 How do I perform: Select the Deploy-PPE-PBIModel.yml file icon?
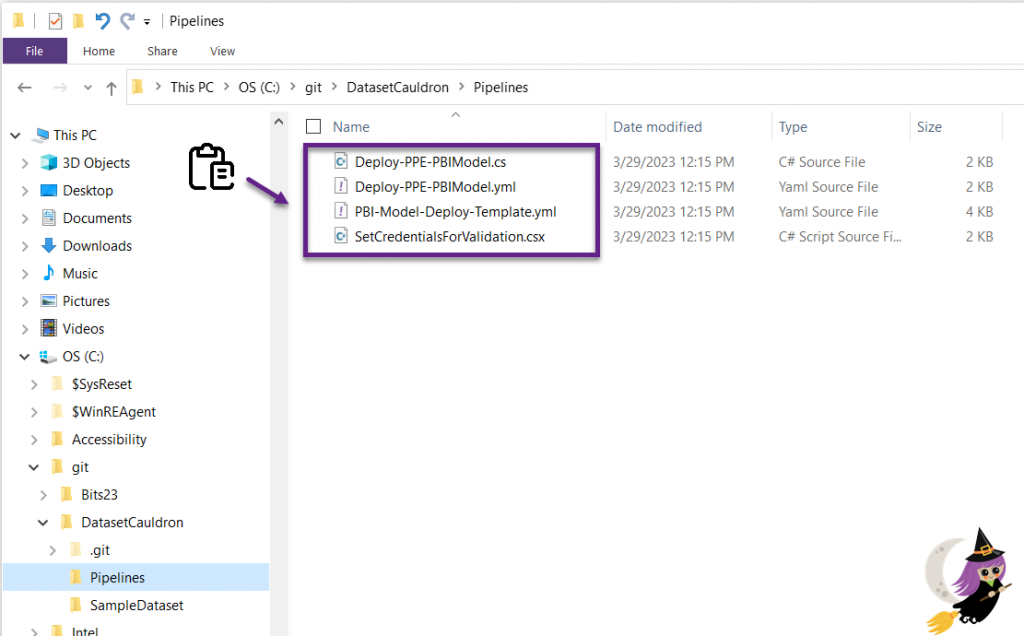(x=341, y=186)
